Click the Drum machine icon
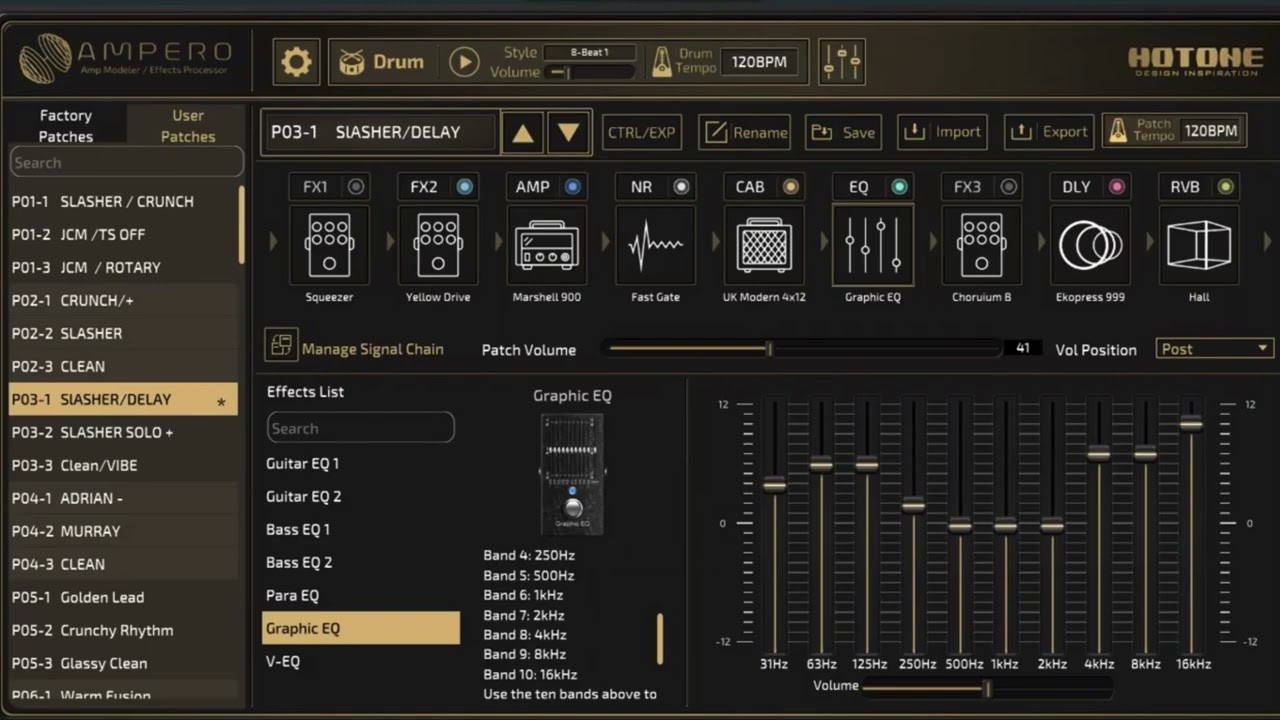The width and height of the screenshot is (1280, 720). 351,62
